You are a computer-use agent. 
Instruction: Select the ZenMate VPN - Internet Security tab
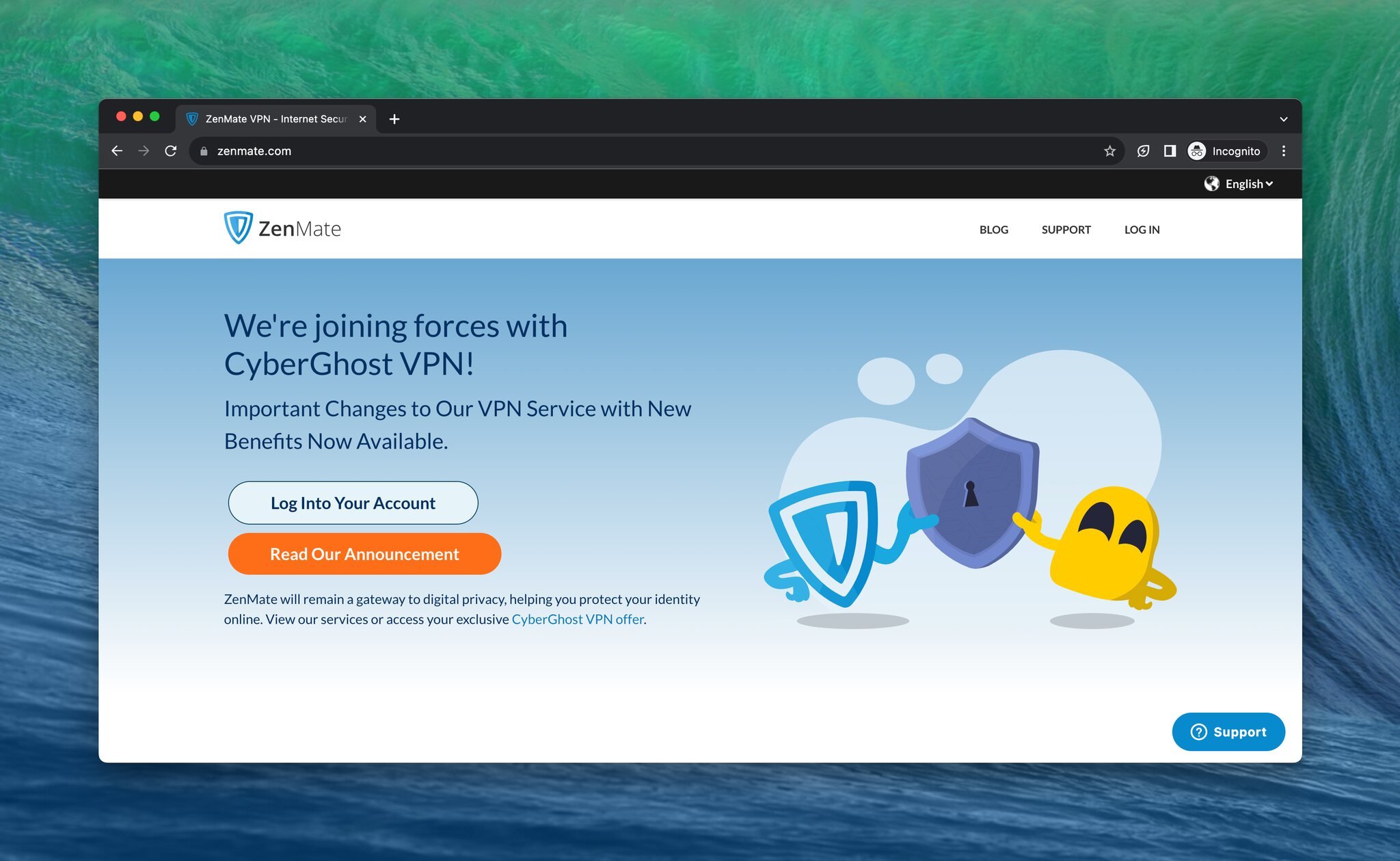click(276, 119)
